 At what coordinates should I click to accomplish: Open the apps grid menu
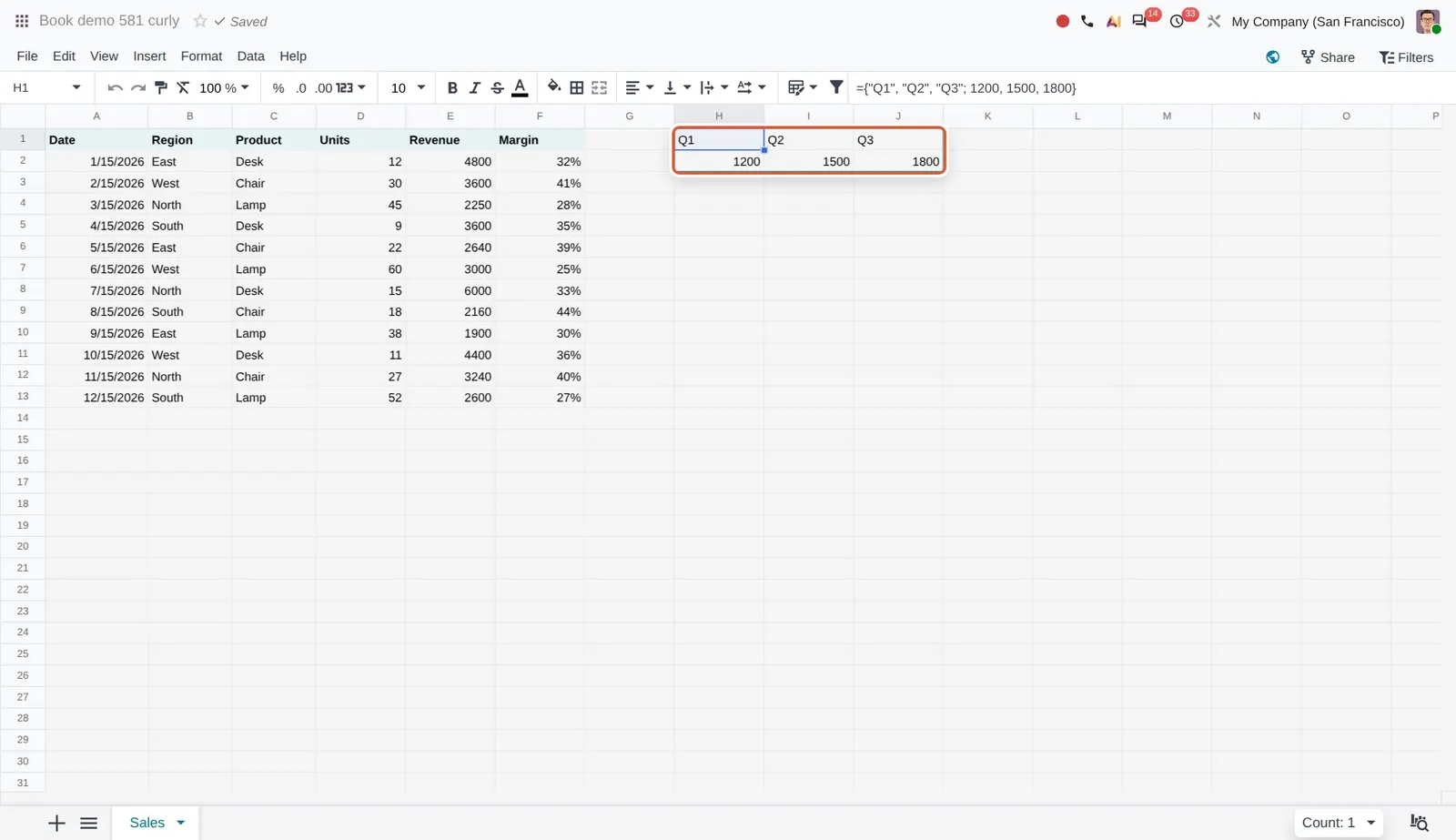[22, 21]
